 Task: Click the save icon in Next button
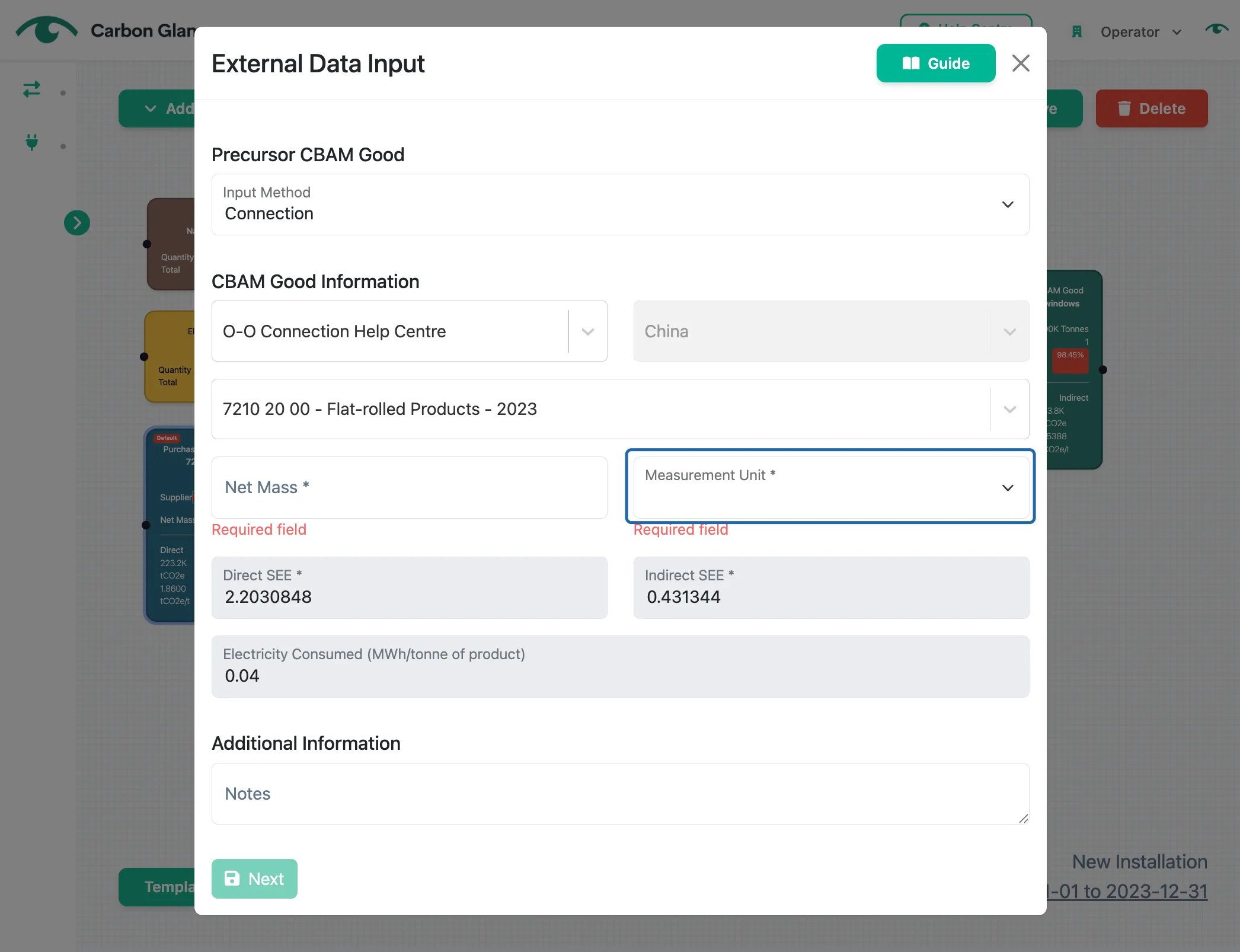coord(232,878)
